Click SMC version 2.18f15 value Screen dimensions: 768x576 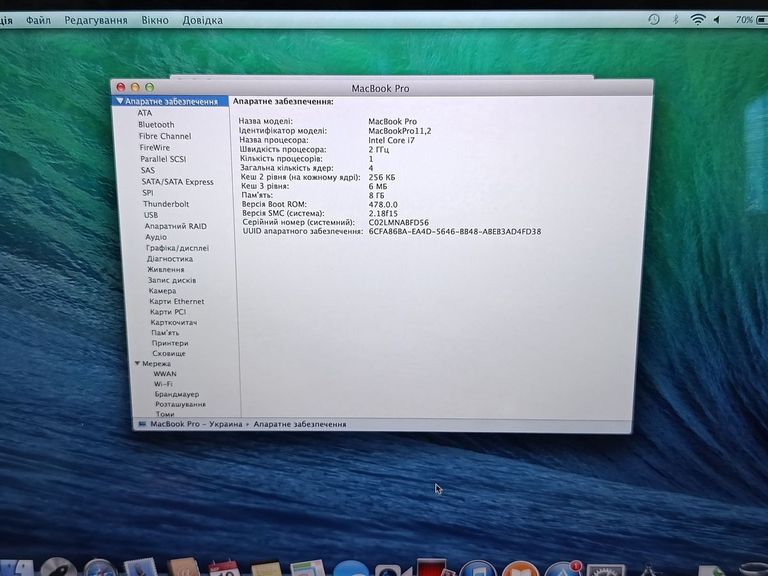(383, 214)
